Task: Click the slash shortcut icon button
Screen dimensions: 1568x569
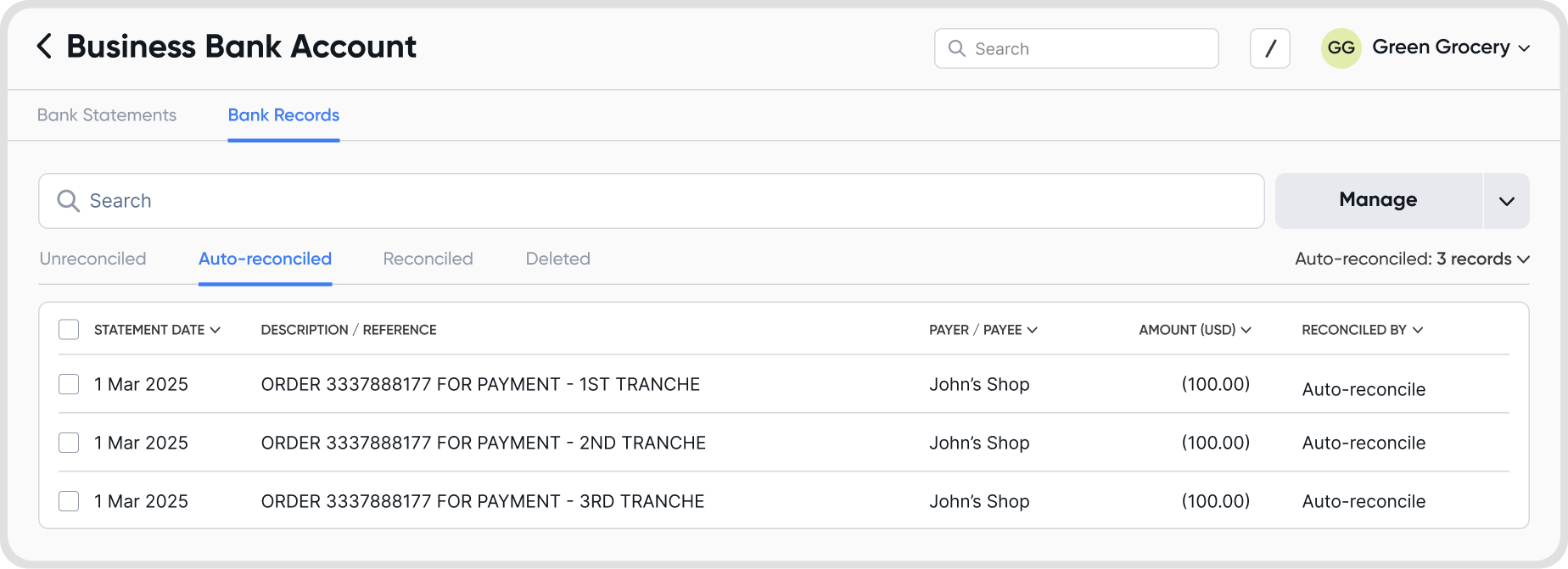Action: coord(1269,48)
